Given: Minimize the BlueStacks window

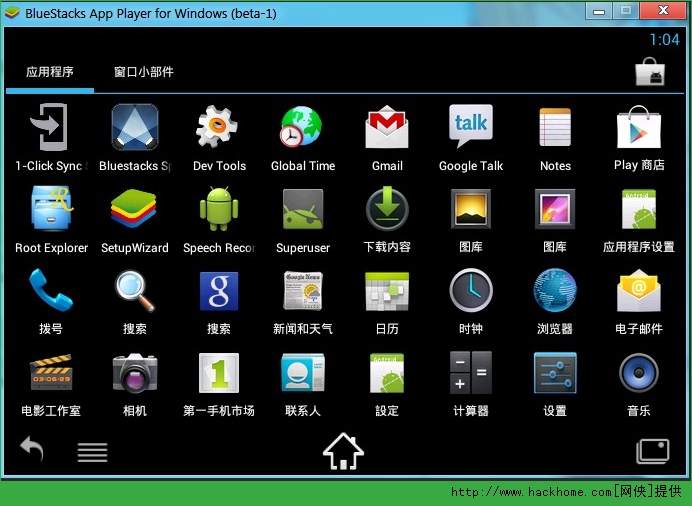Looking at the screenshot, I should coord(598,11).
